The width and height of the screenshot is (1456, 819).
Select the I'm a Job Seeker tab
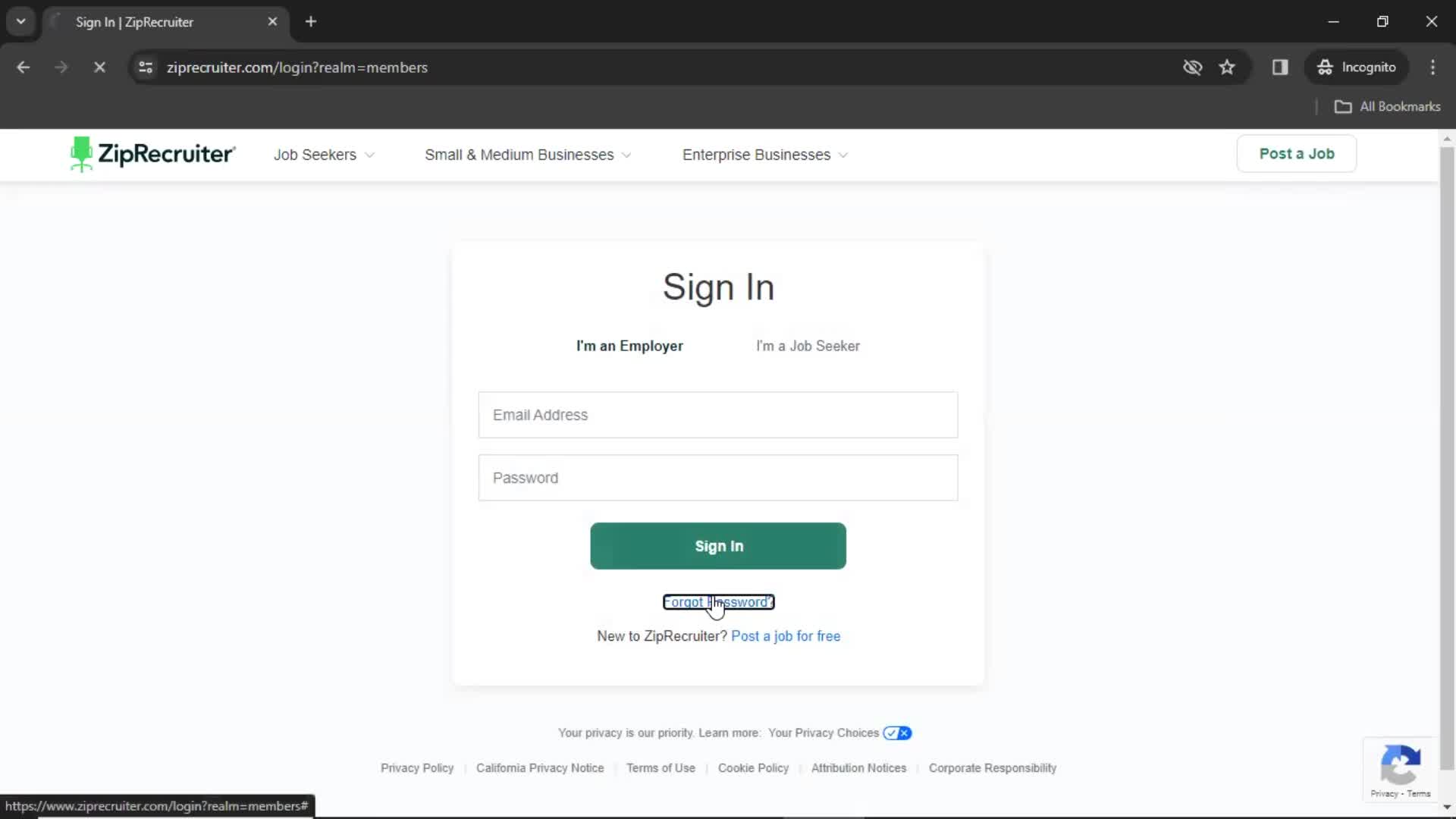[807, 346]
